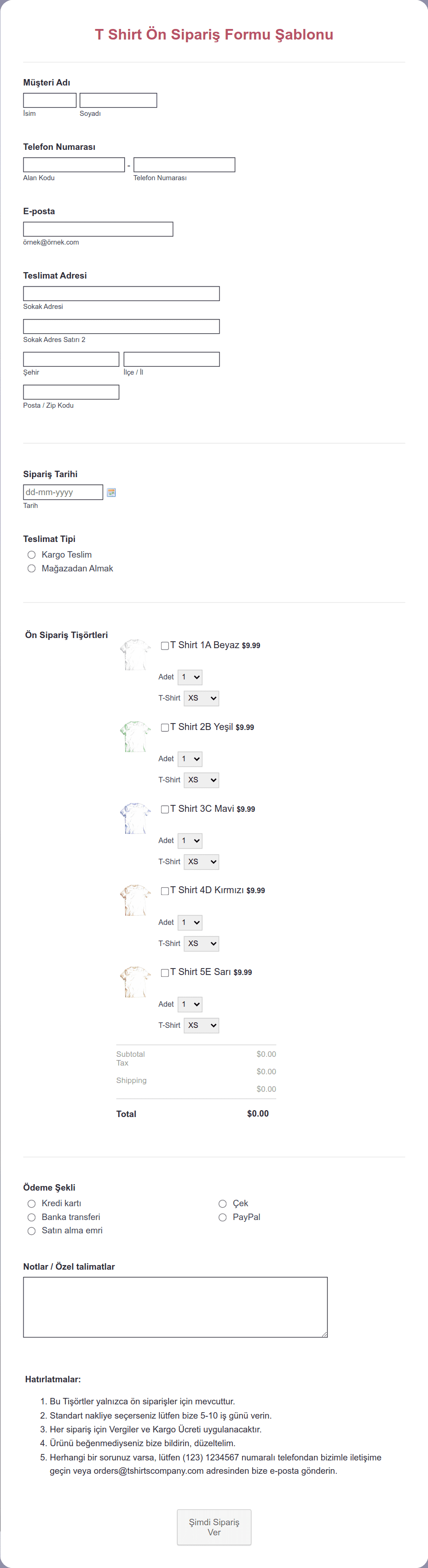Submit with Şimdi Sipariş Ver button
Viewport: 428px width, 1568px height.
pyautogui.click(x=214, y=1527)
